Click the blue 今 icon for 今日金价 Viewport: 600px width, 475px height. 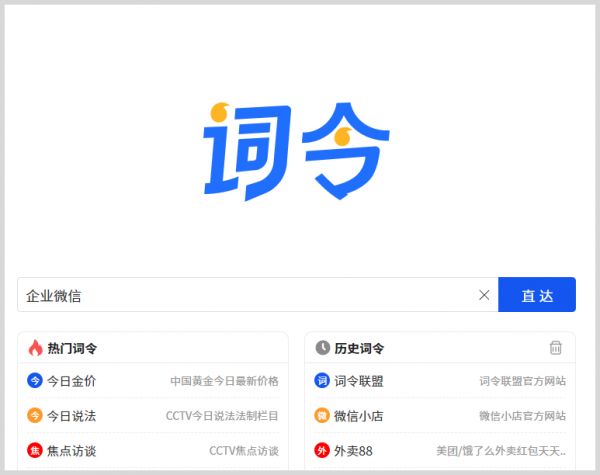[35, 381]
